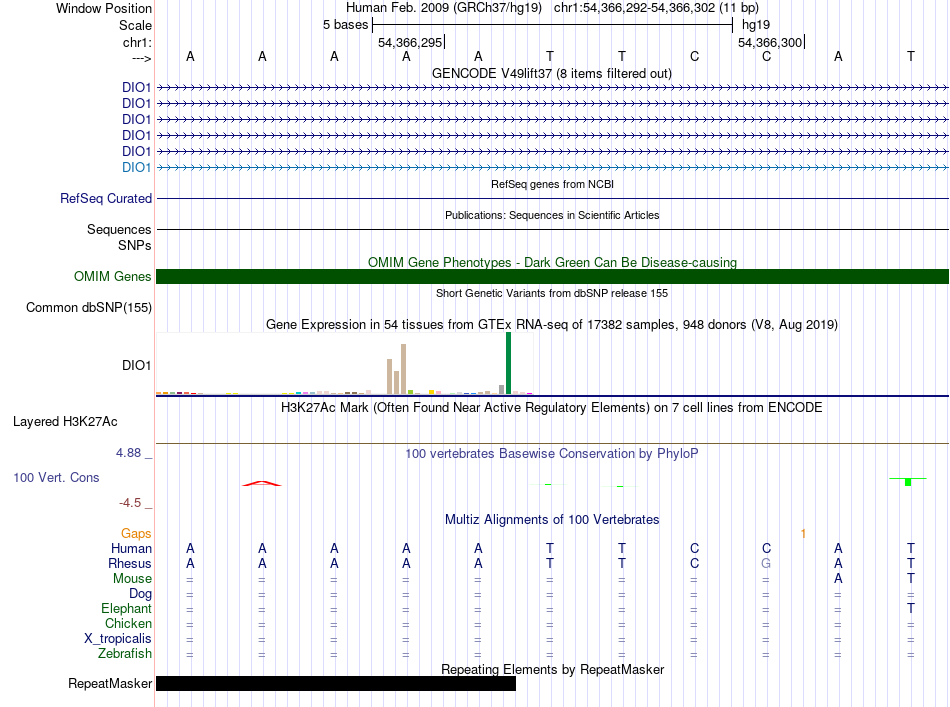Screen dimensions: 950x707
Task: Click the 54,366,300 coordinate marker
Action: point(770,42)
